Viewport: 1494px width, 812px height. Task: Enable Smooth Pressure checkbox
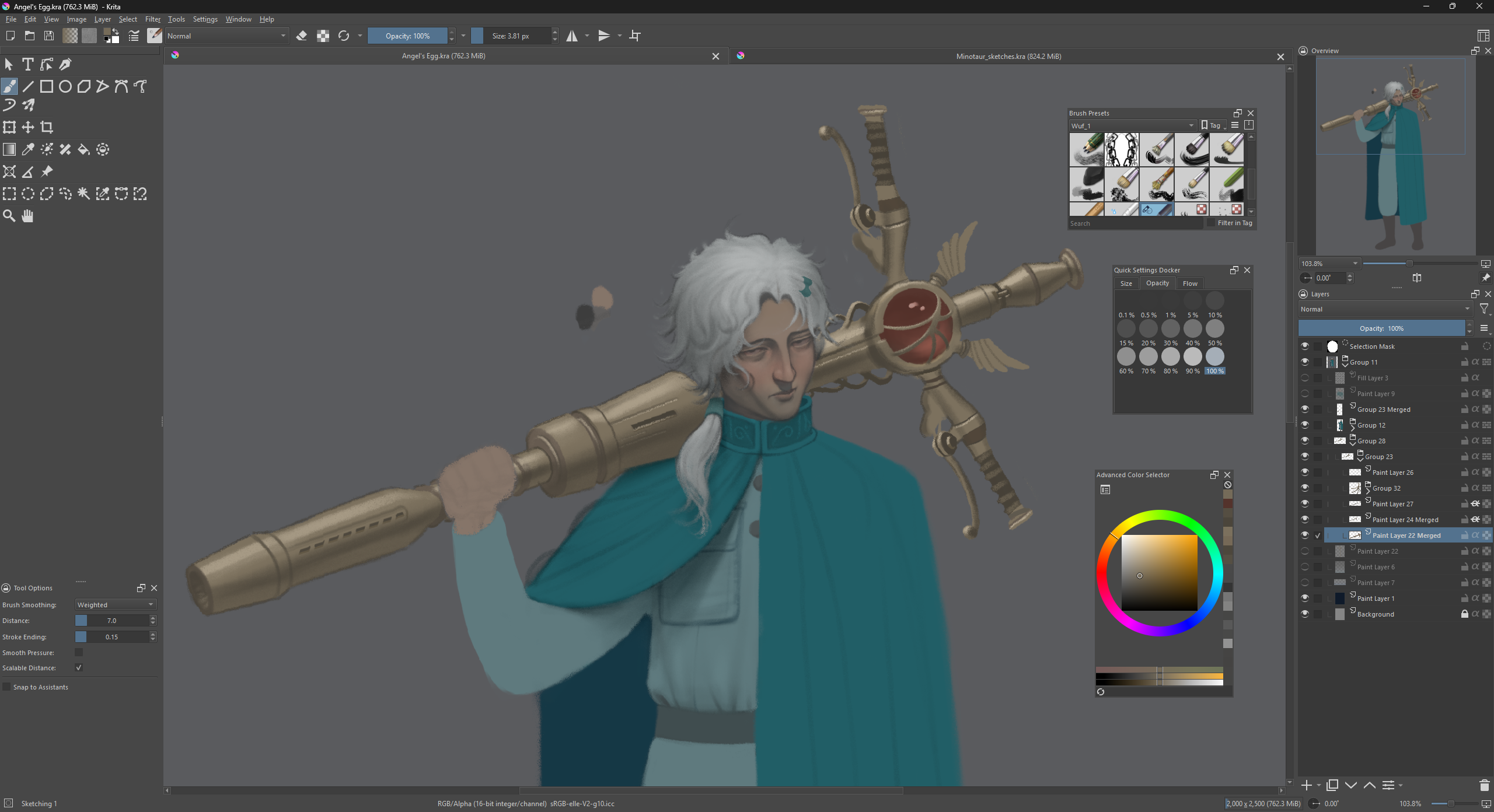[x=79, y=652]
